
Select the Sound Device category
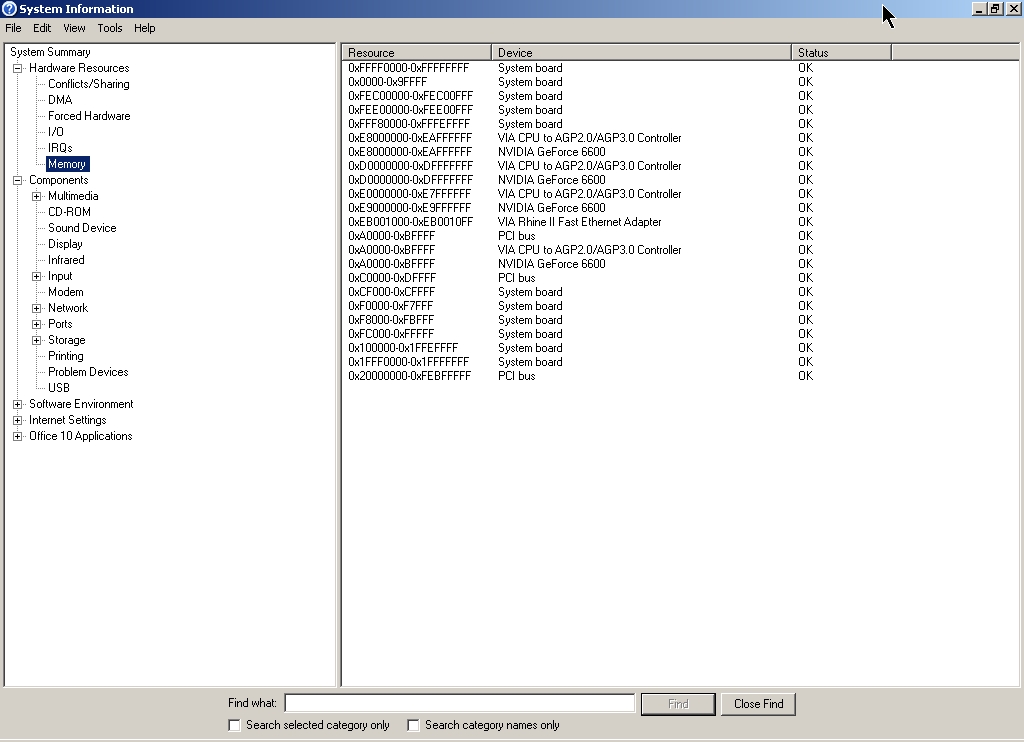[x=82, y=228]
